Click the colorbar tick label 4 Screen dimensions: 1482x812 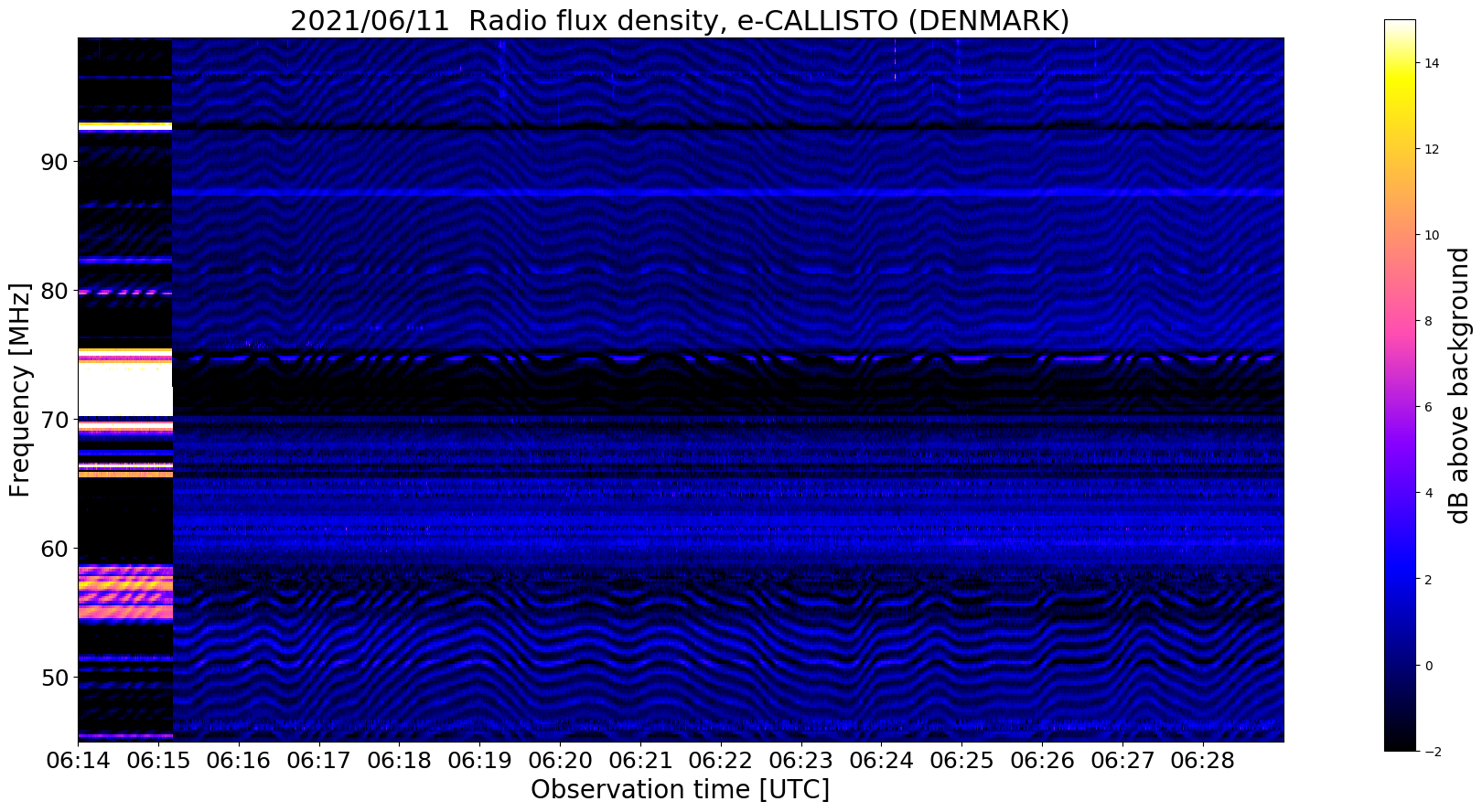(1427, 493)
